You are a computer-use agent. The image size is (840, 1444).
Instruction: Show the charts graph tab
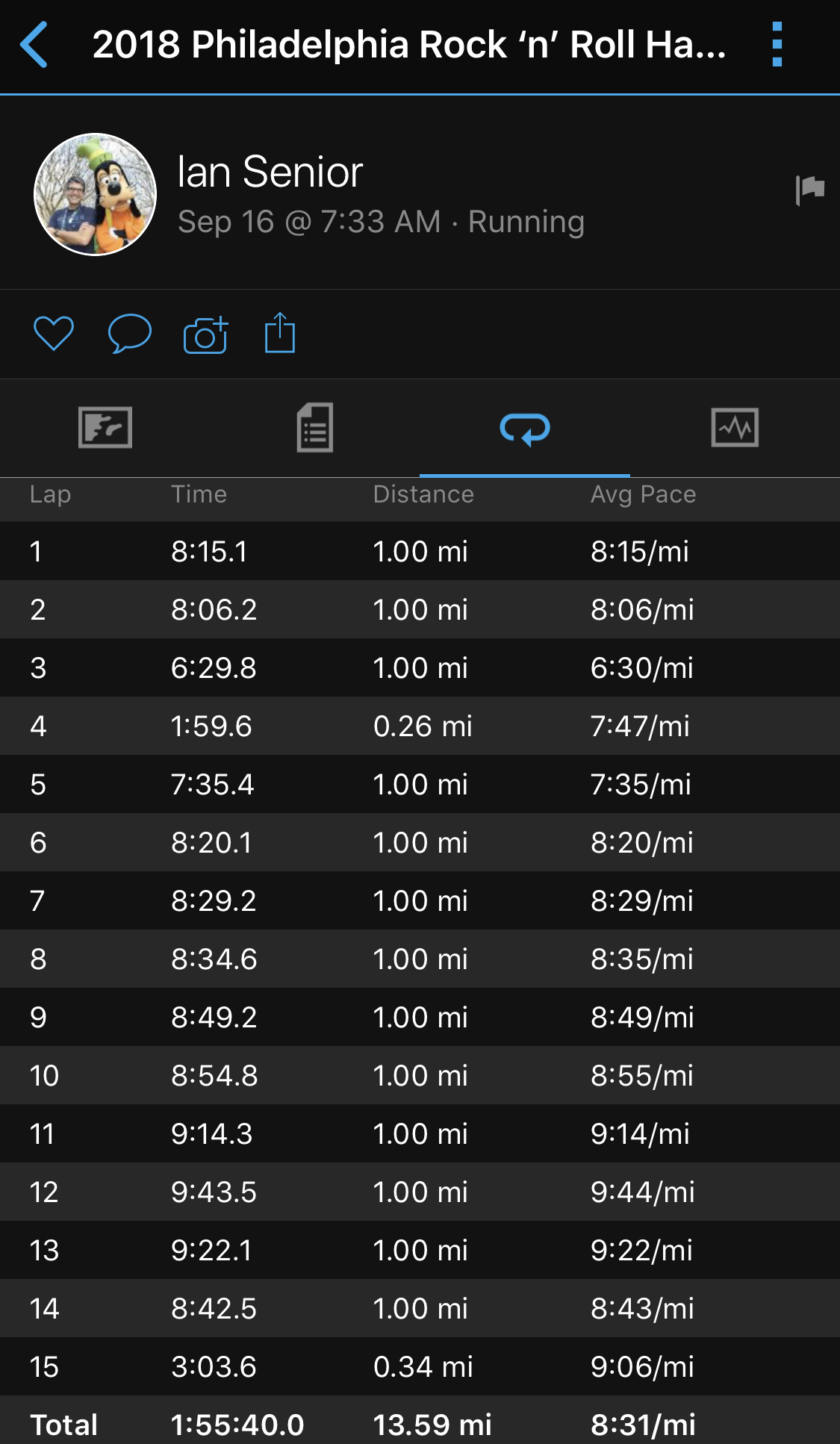click(x=735, y=428)
